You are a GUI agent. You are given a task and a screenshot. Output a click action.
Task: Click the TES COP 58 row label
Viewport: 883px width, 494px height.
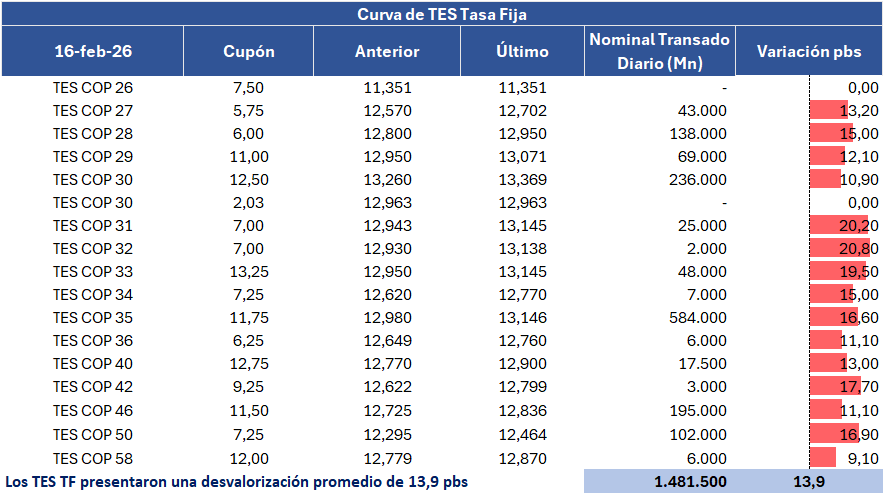(93, 458)
